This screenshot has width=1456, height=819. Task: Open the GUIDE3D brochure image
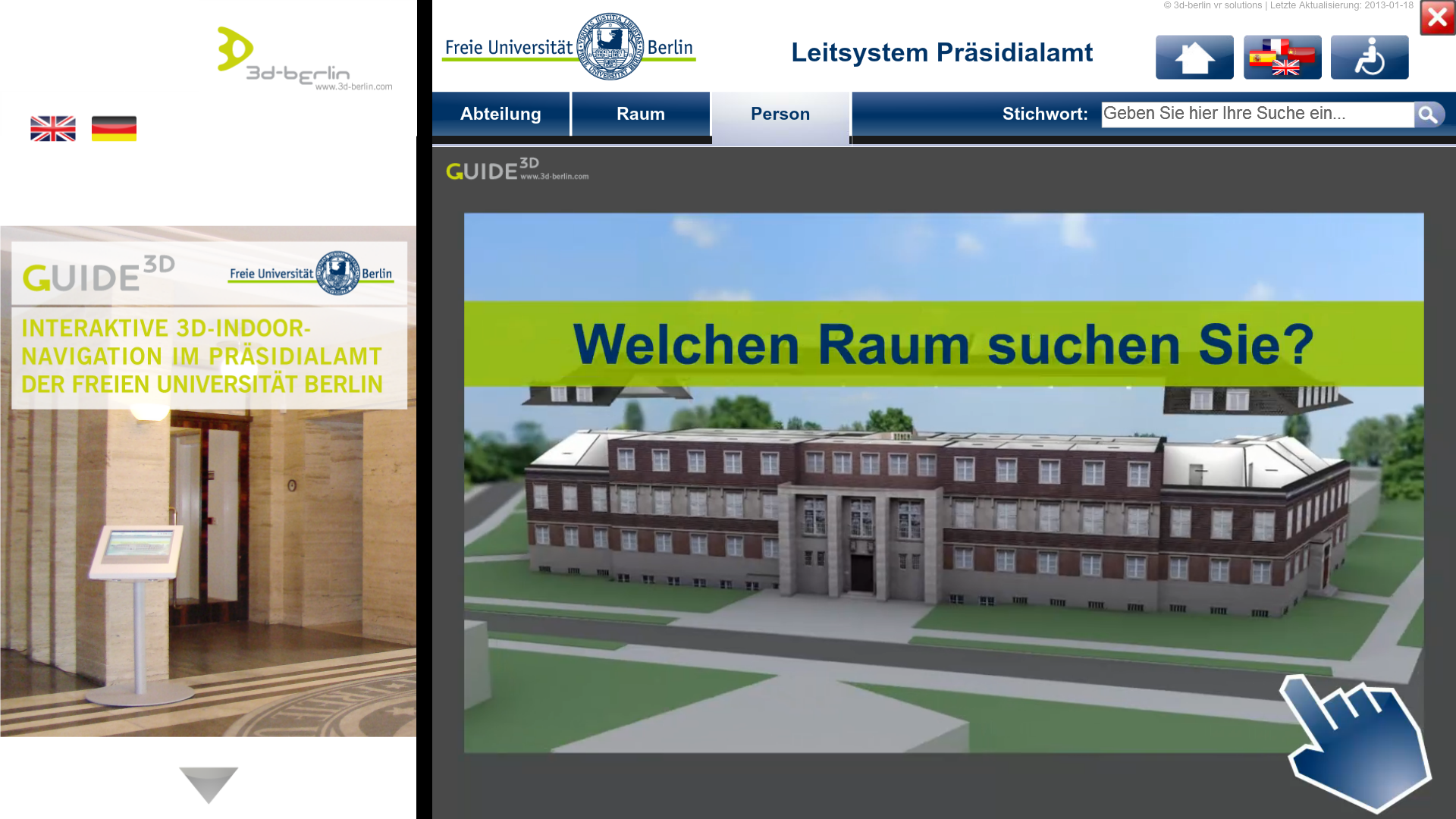point(208,481)
